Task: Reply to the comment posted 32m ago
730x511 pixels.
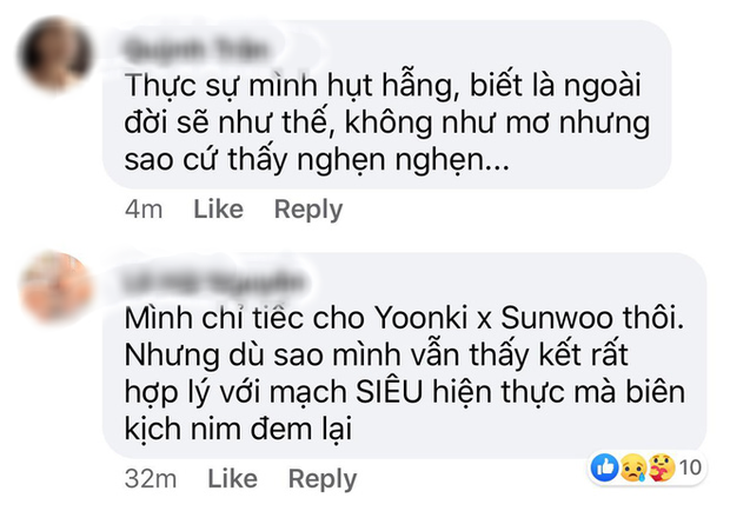Action: tap(322, 478)
